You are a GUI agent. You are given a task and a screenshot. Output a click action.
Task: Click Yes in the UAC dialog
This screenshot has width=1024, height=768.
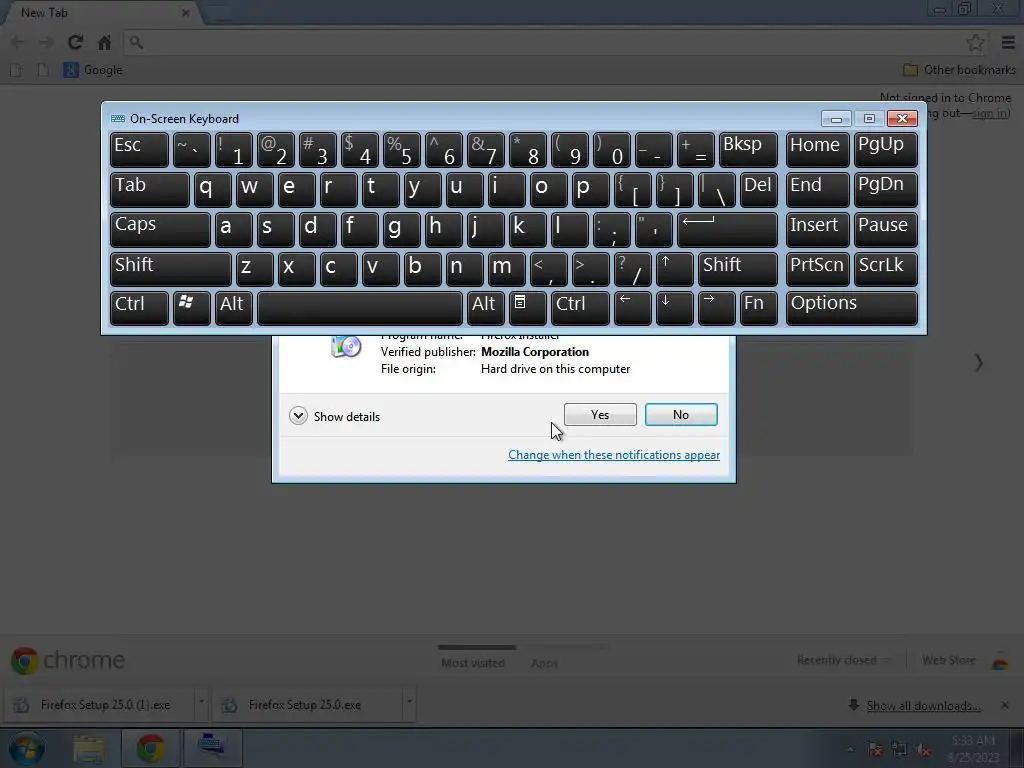click(600, 415)
